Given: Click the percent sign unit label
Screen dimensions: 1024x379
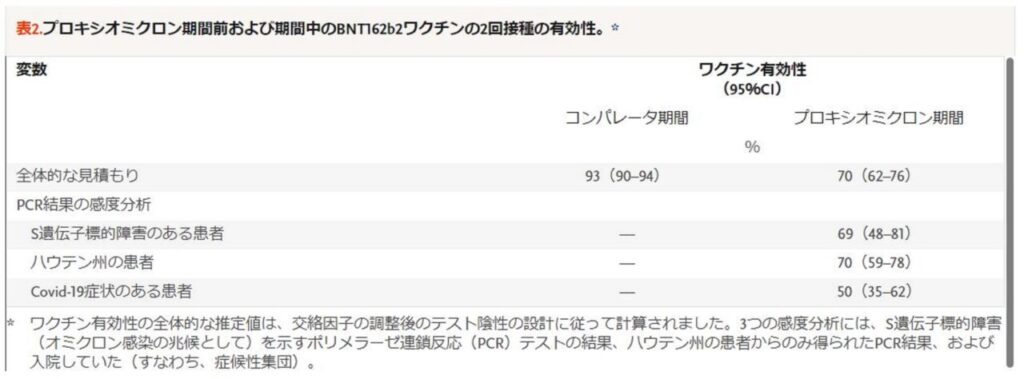Looking at the screenshot, I should point(752,147).
